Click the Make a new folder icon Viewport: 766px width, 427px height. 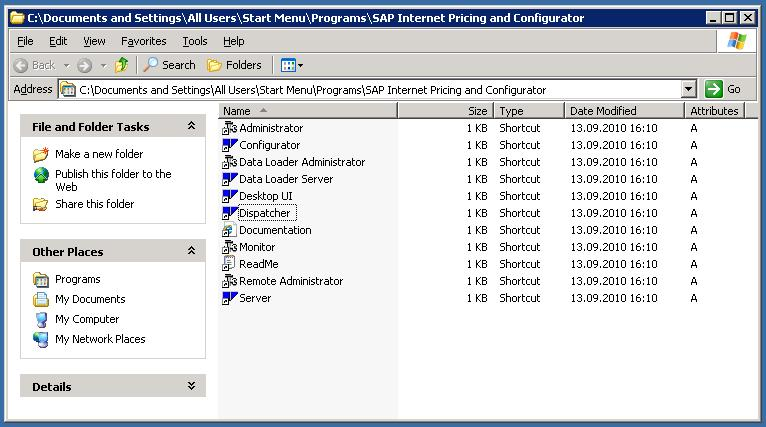pyautogui.click(x=41, y=154)
